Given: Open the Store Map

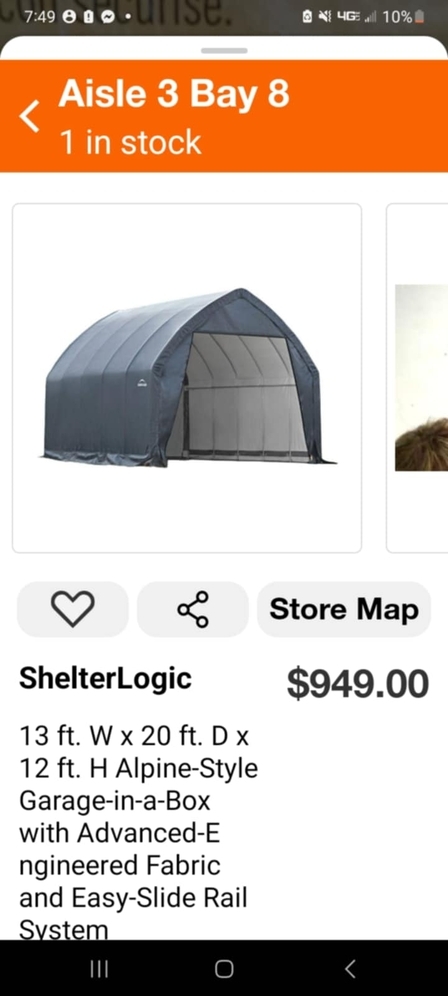Looking at the screenshot, I should point(344,609).
